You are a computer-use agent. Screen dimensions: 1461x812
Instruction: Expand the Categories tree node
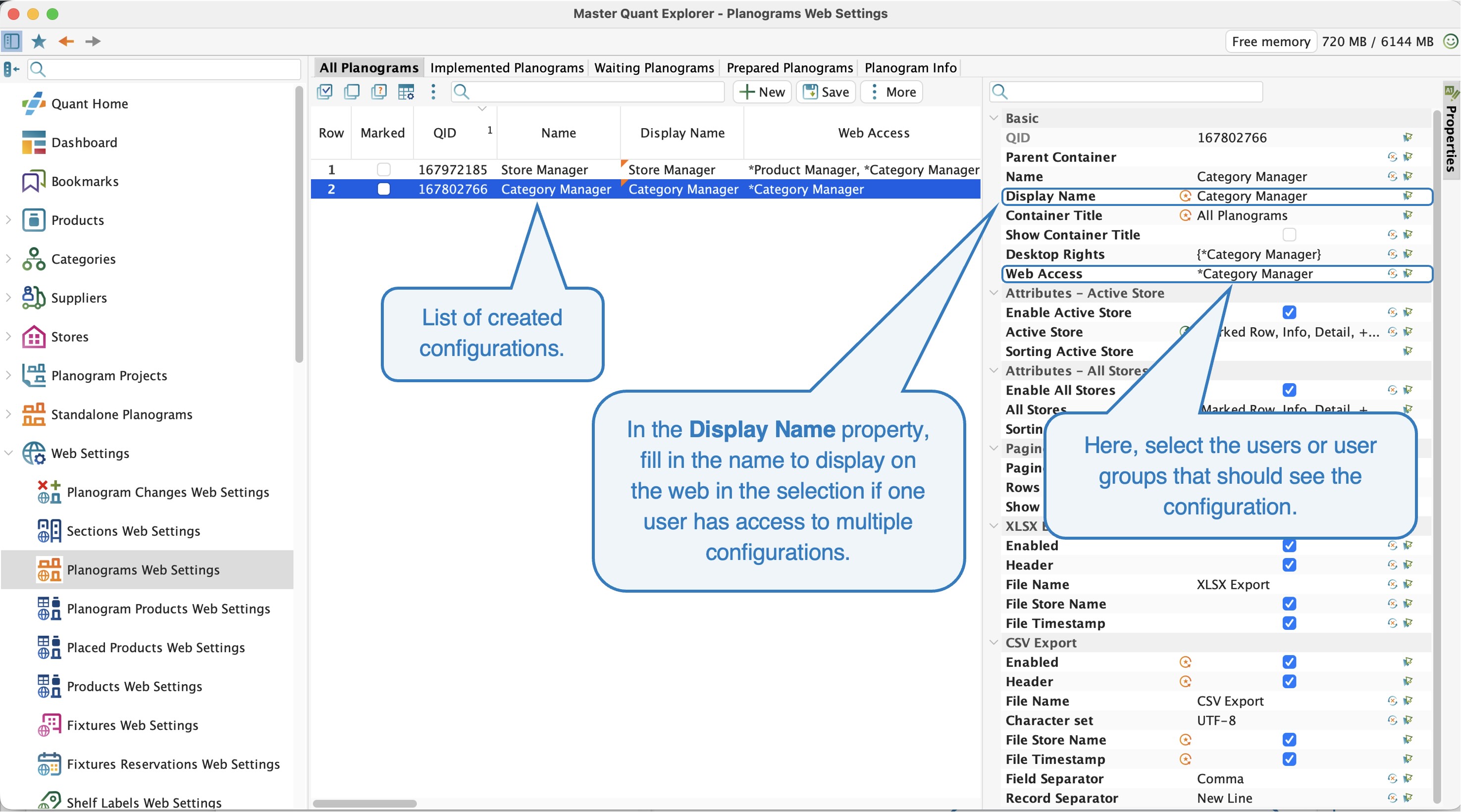pyautogui.click(x=8, y=259)
